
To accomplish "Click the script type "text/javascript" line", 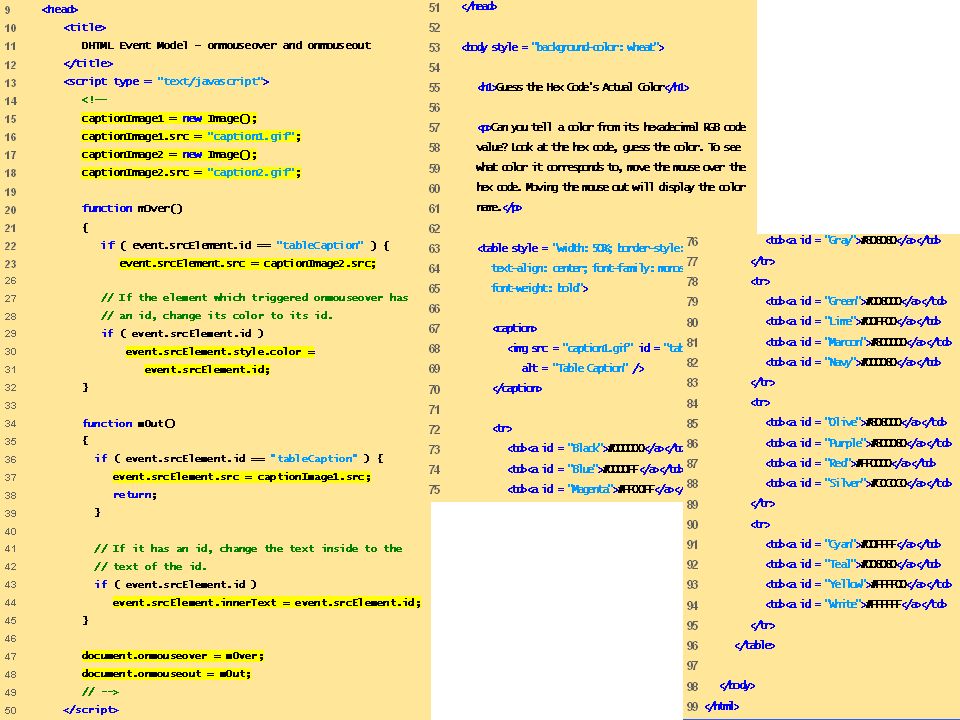I will coord(166,81).
